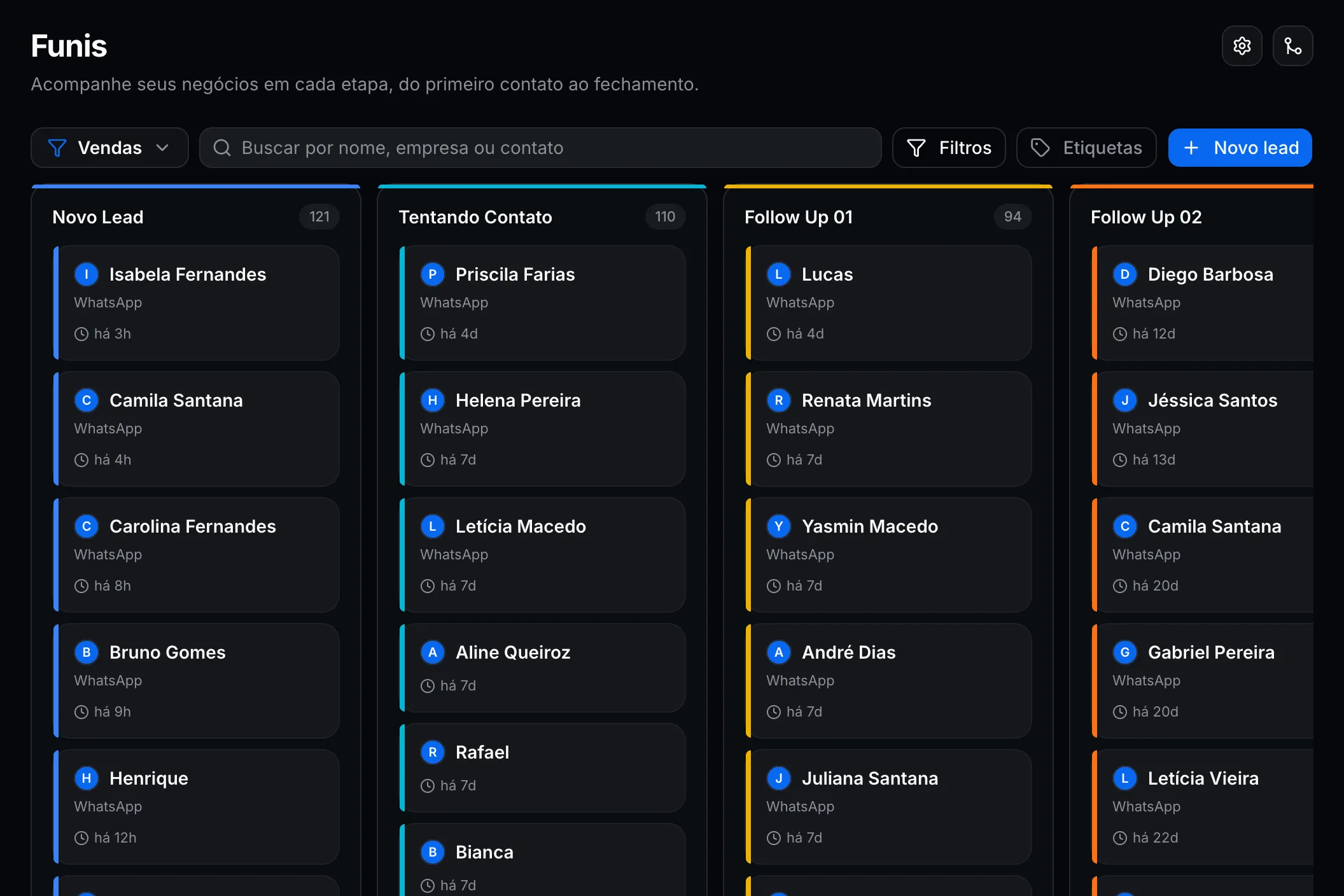Screen dimensions: 1344x896
Task: Open the Etiquetas tags button
Action: [x=1086, y=148]
